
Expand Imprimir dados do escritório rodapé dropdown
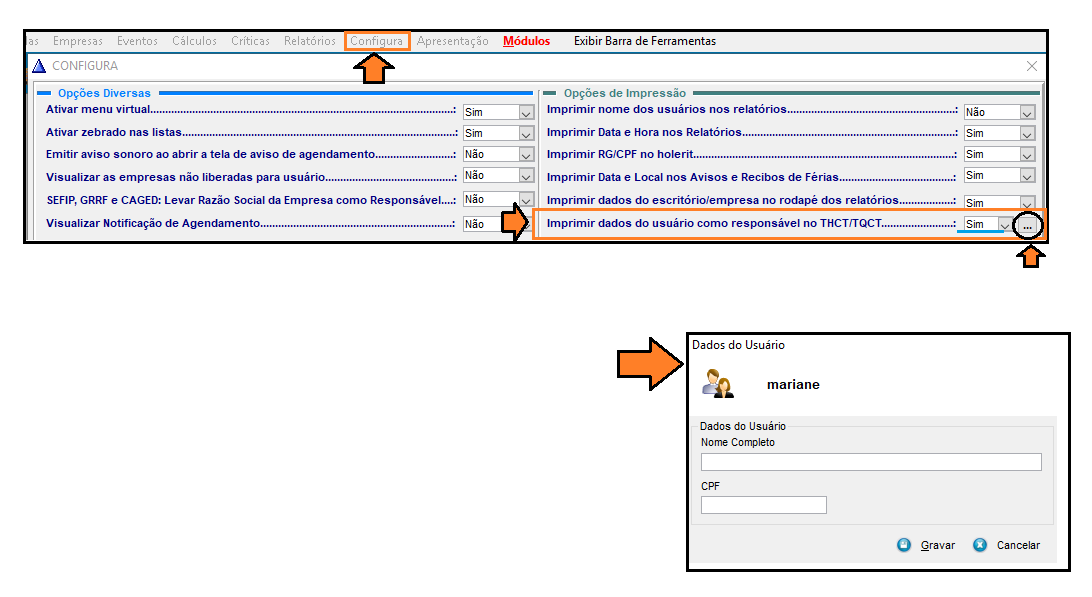pyautogui.click(x=1027, y=203)
